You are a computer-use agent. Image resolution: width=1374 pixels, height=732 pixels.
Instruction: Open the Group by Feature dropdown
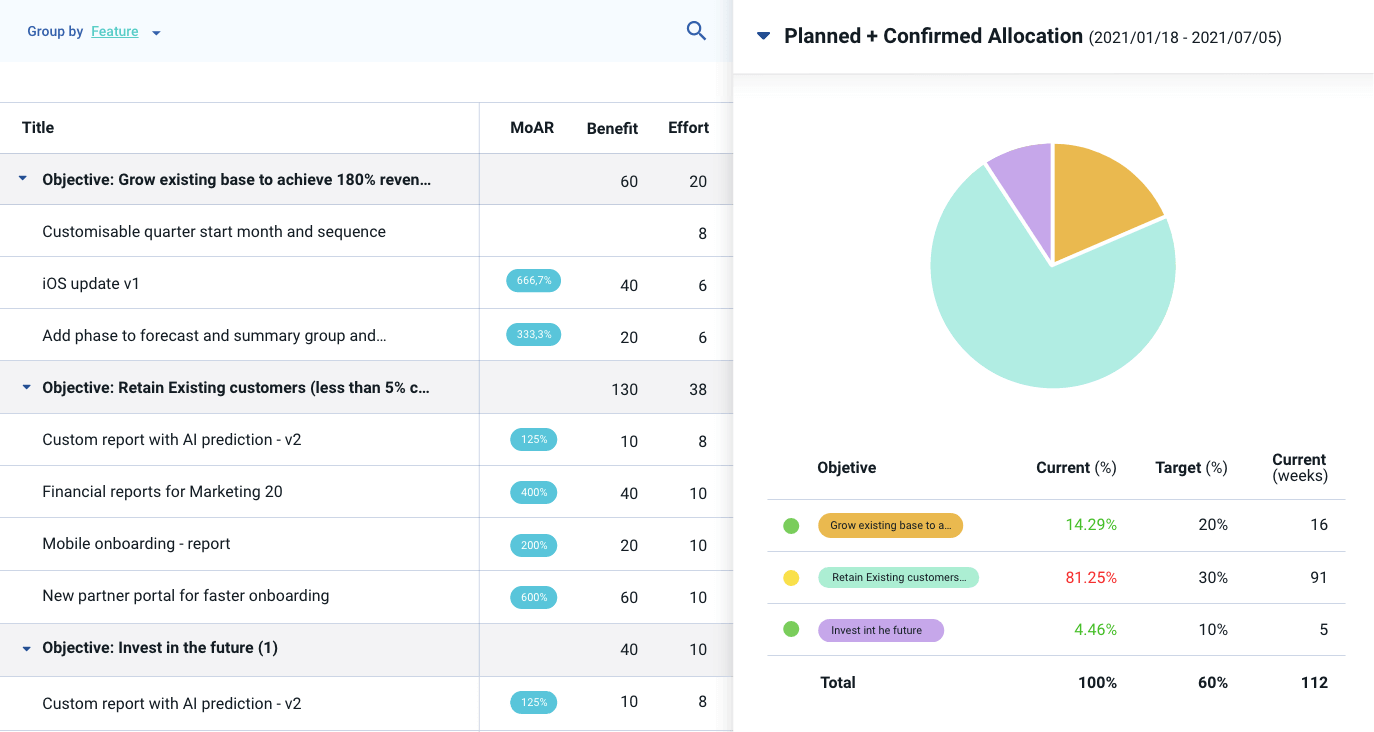(156, 33)
